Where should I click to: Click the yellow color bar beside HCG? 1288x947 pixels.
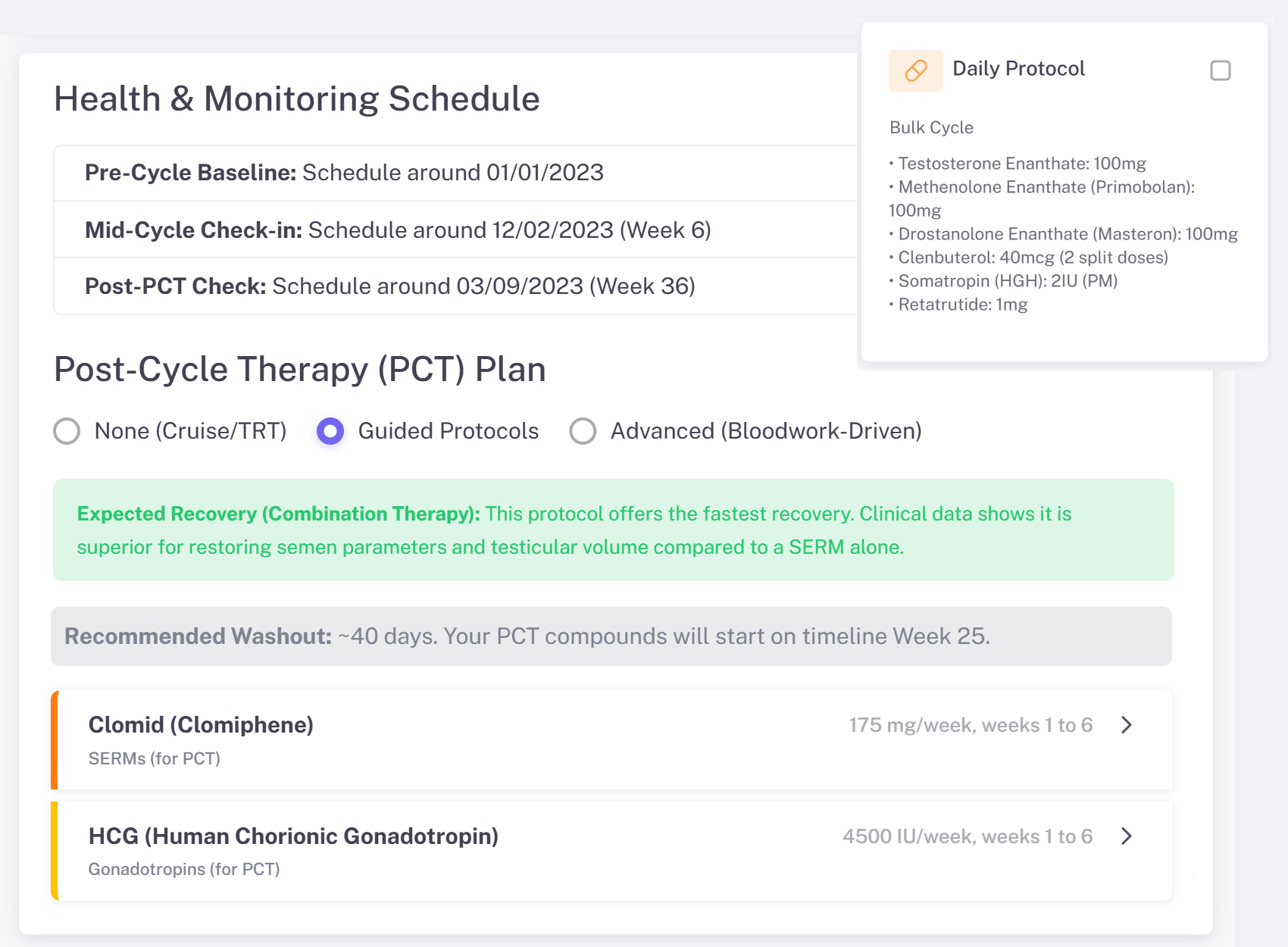tap(55, 851)
